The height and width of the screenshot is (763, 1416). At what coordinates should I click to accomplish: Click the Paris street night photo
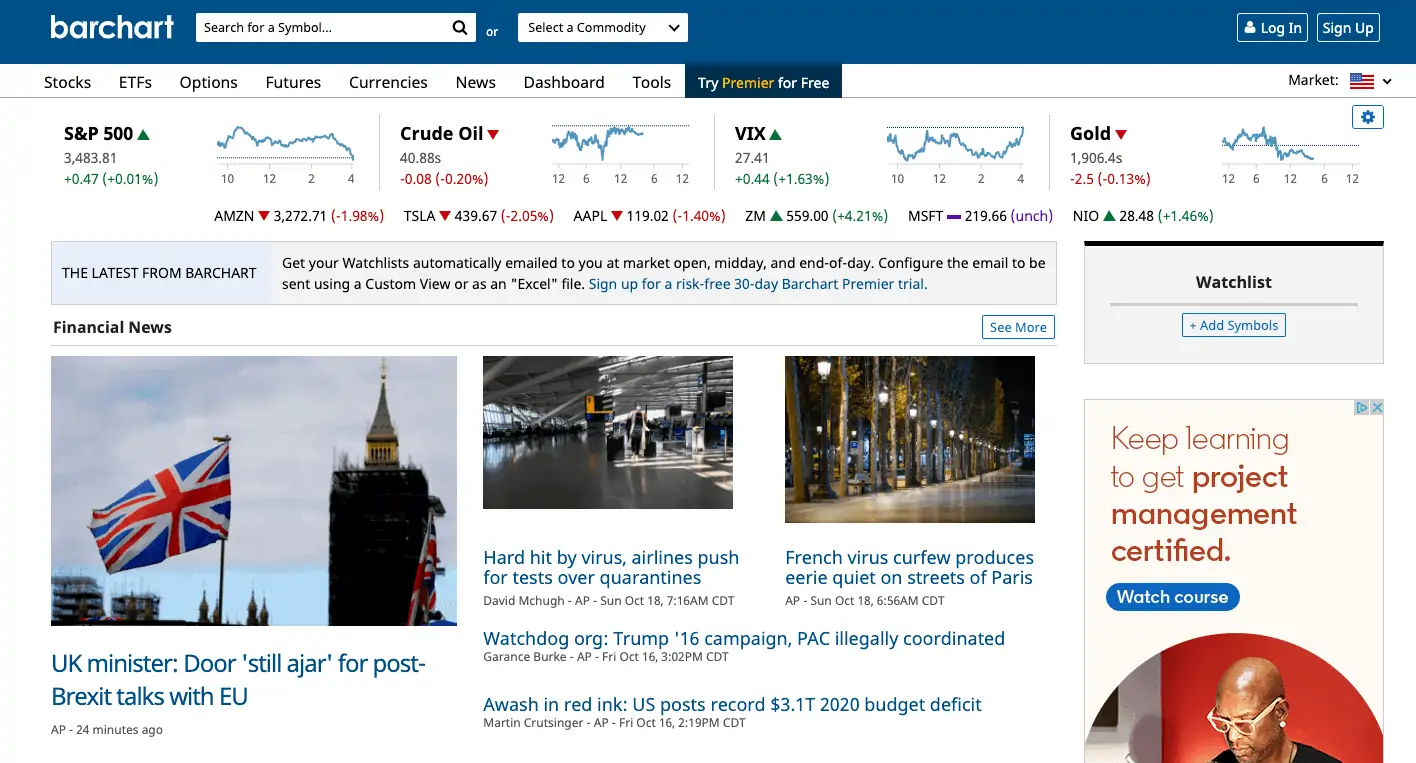[910, 439]
